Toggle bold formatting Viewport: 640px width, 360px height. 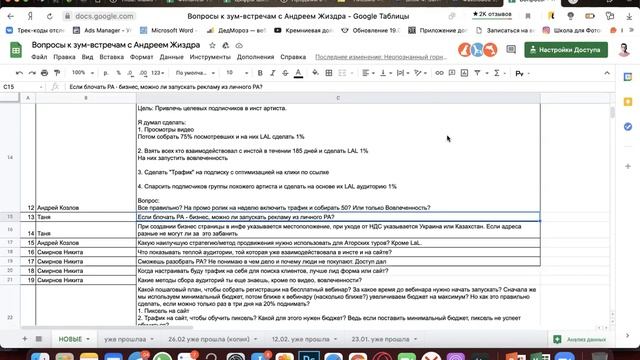[x=260, y=73]
